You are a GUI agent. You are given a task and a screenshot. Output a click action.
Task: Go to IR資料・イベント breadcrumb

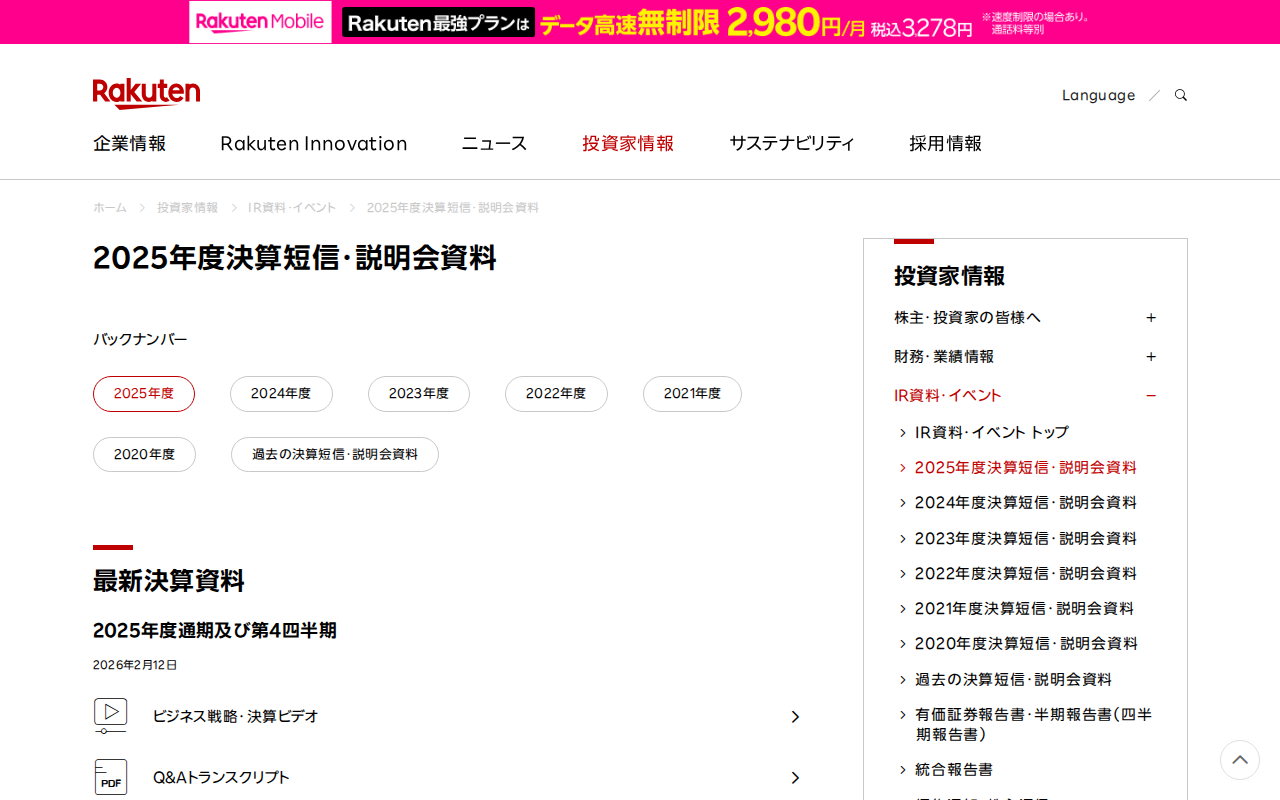point(292,207)
